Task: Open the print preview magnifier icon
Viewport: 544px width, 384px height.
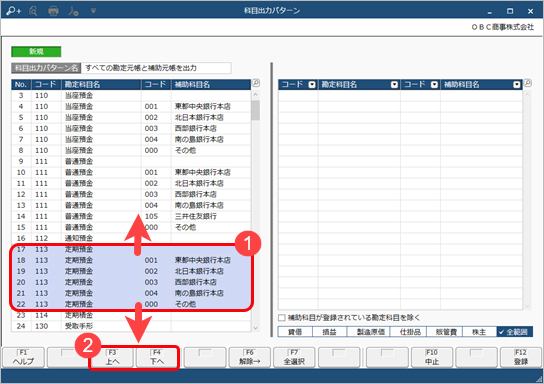Action: [x=33, y=11]
